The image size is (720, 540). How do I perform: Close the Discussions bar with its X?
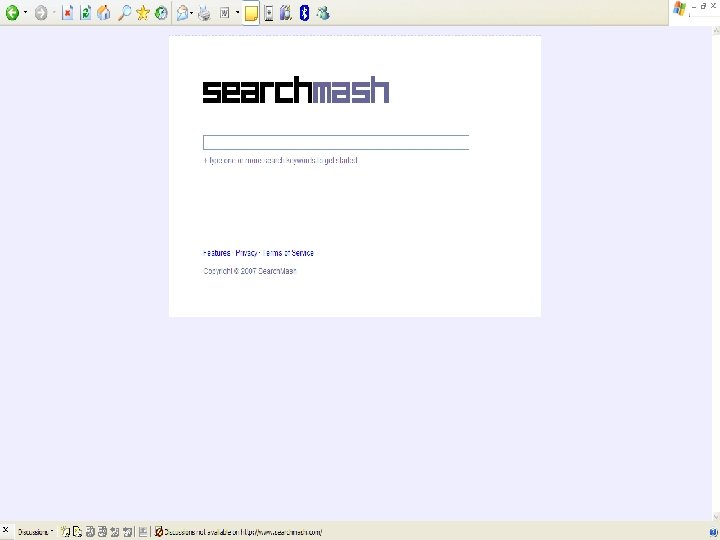tap(6, 530)
